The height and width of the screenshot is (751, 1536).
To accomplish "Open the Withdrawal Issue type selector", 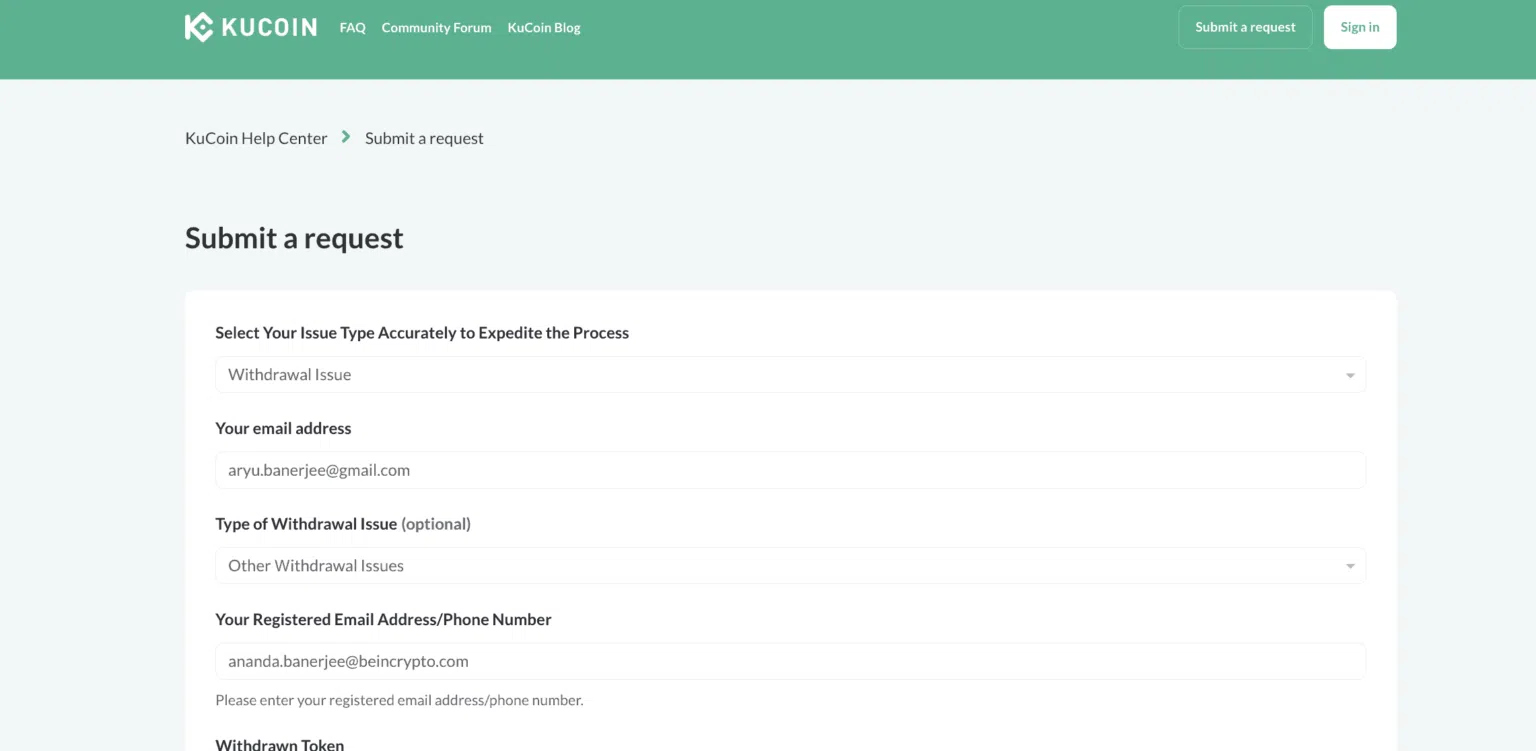I will coord(790,375).
